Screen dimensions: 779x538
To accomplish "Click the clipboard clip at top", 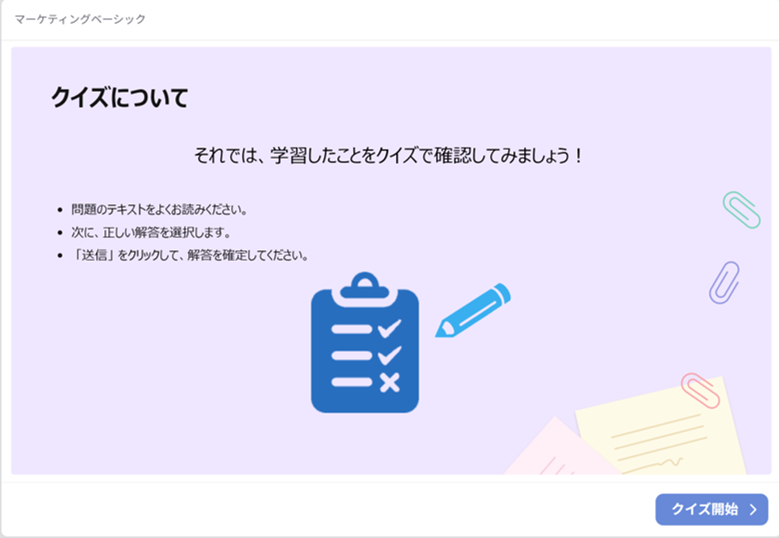I will tap(365, 287).
